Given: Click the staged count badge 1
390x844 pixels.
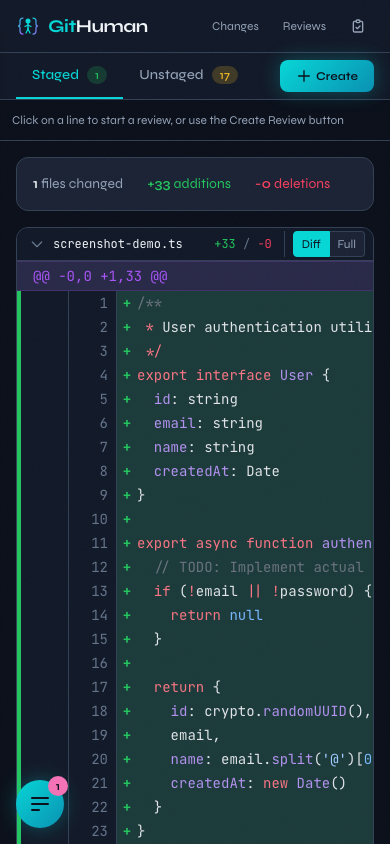Looking at the screenshot, I should (x=97, y=76).
